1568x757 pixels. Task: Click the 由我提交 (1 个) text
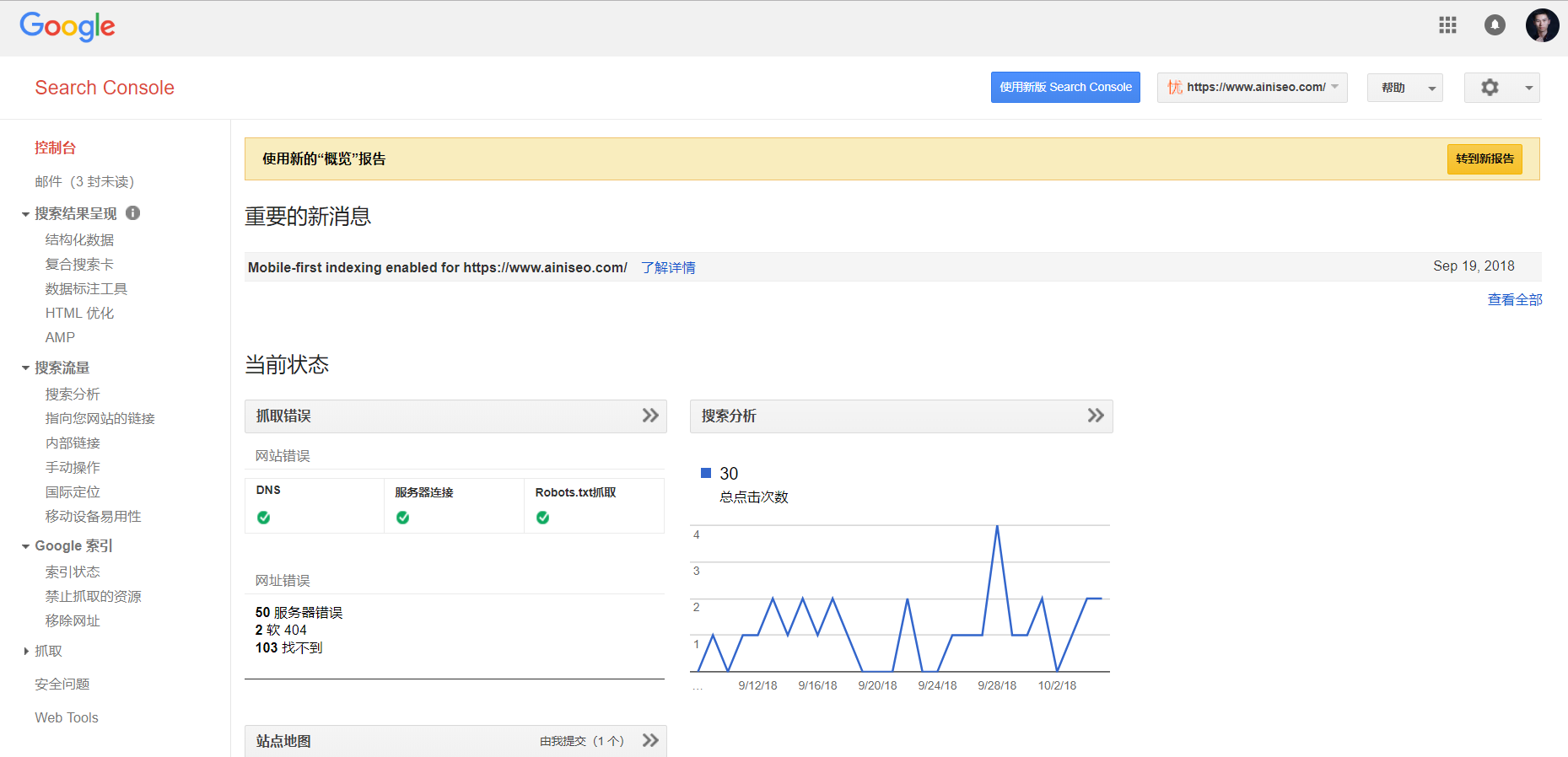click(x=582, y=741)
